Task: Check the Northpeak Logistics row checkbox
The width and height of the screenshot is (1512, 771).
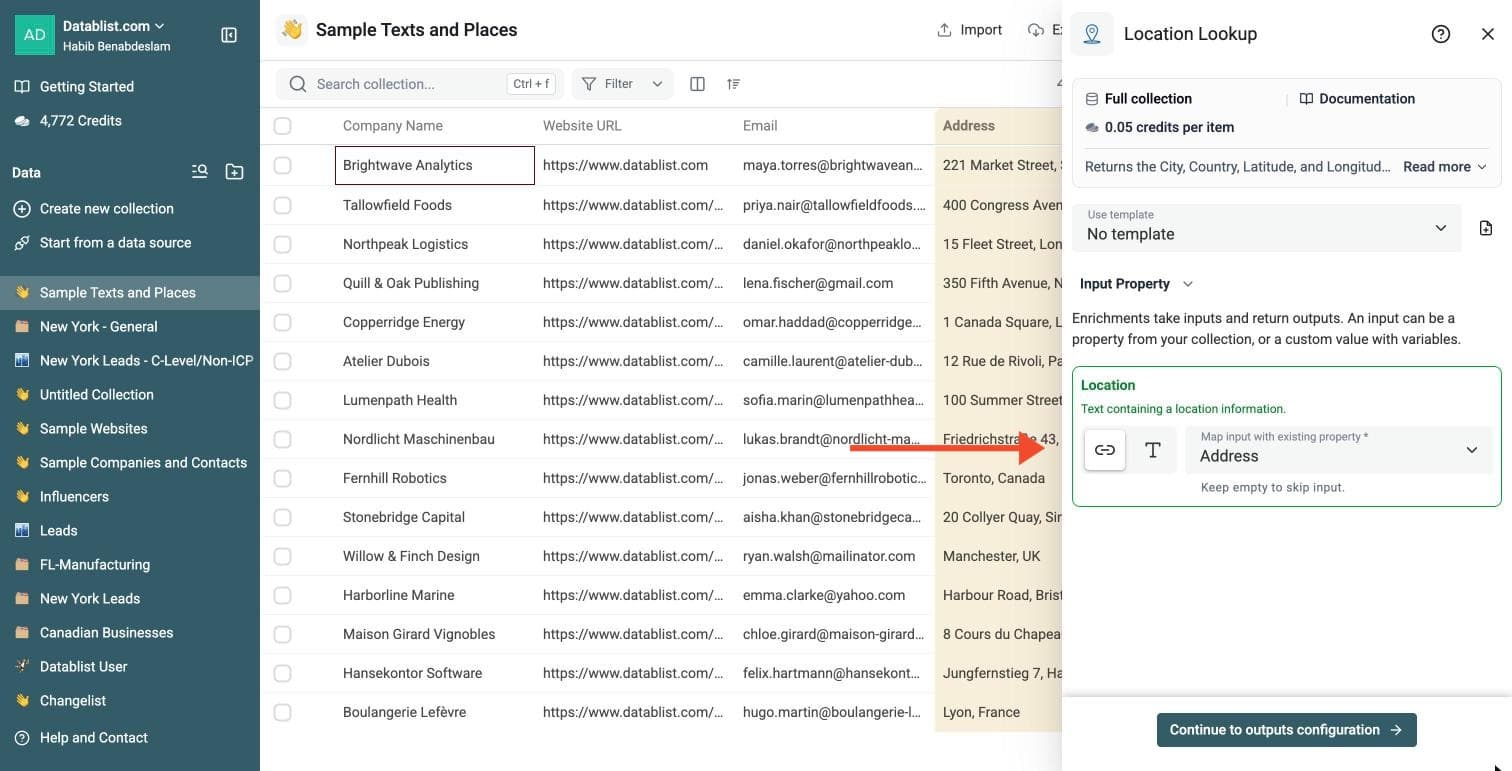Action: [283, 244]
